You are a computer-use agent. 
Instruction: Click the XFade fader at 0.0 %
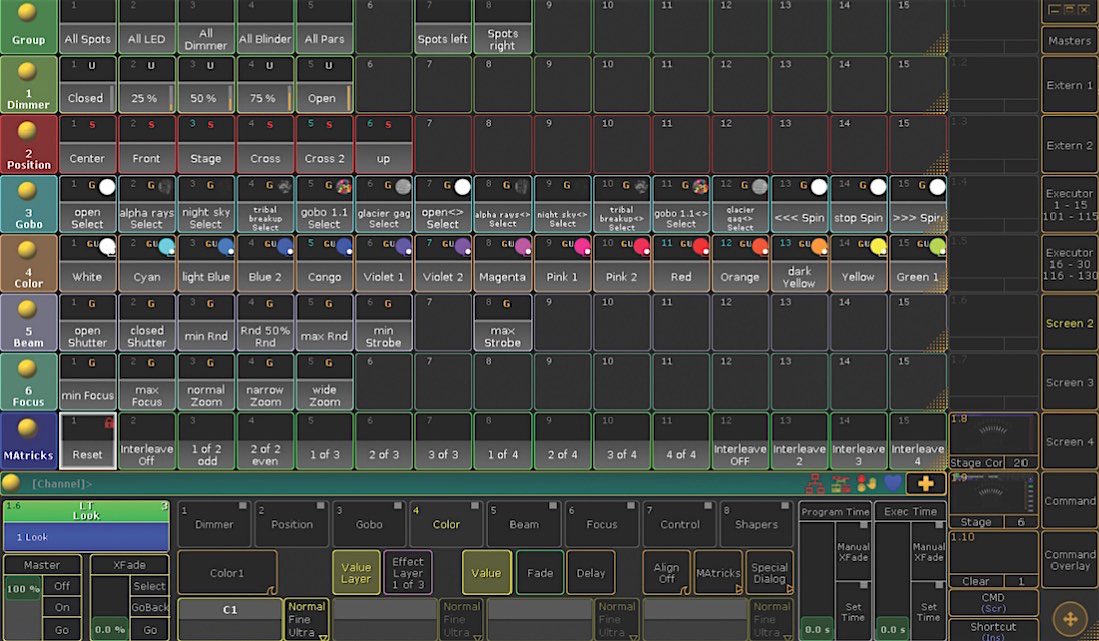tap(109, 607)
